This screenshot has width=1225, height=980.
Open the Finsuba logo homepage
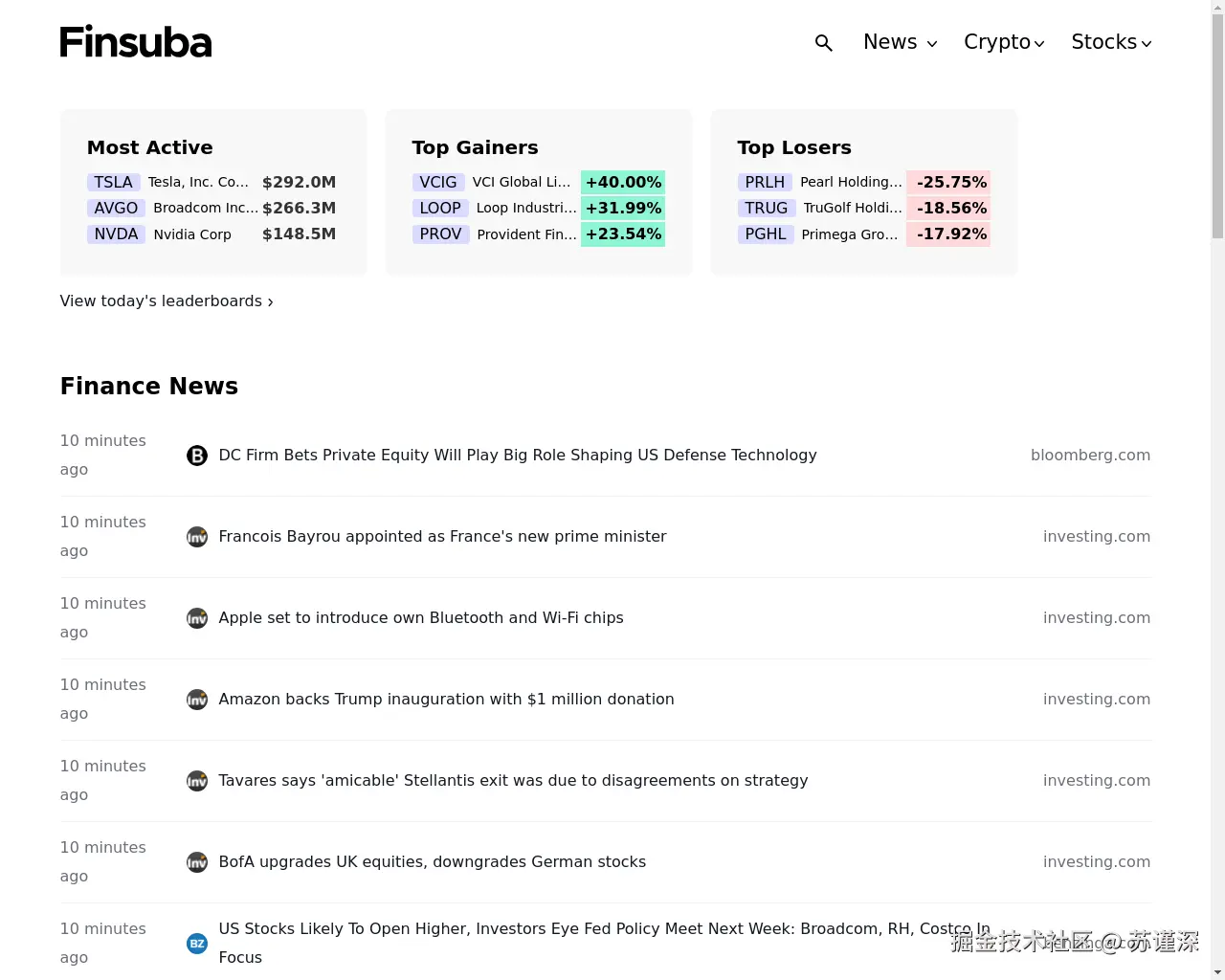[x=136, y=42]
